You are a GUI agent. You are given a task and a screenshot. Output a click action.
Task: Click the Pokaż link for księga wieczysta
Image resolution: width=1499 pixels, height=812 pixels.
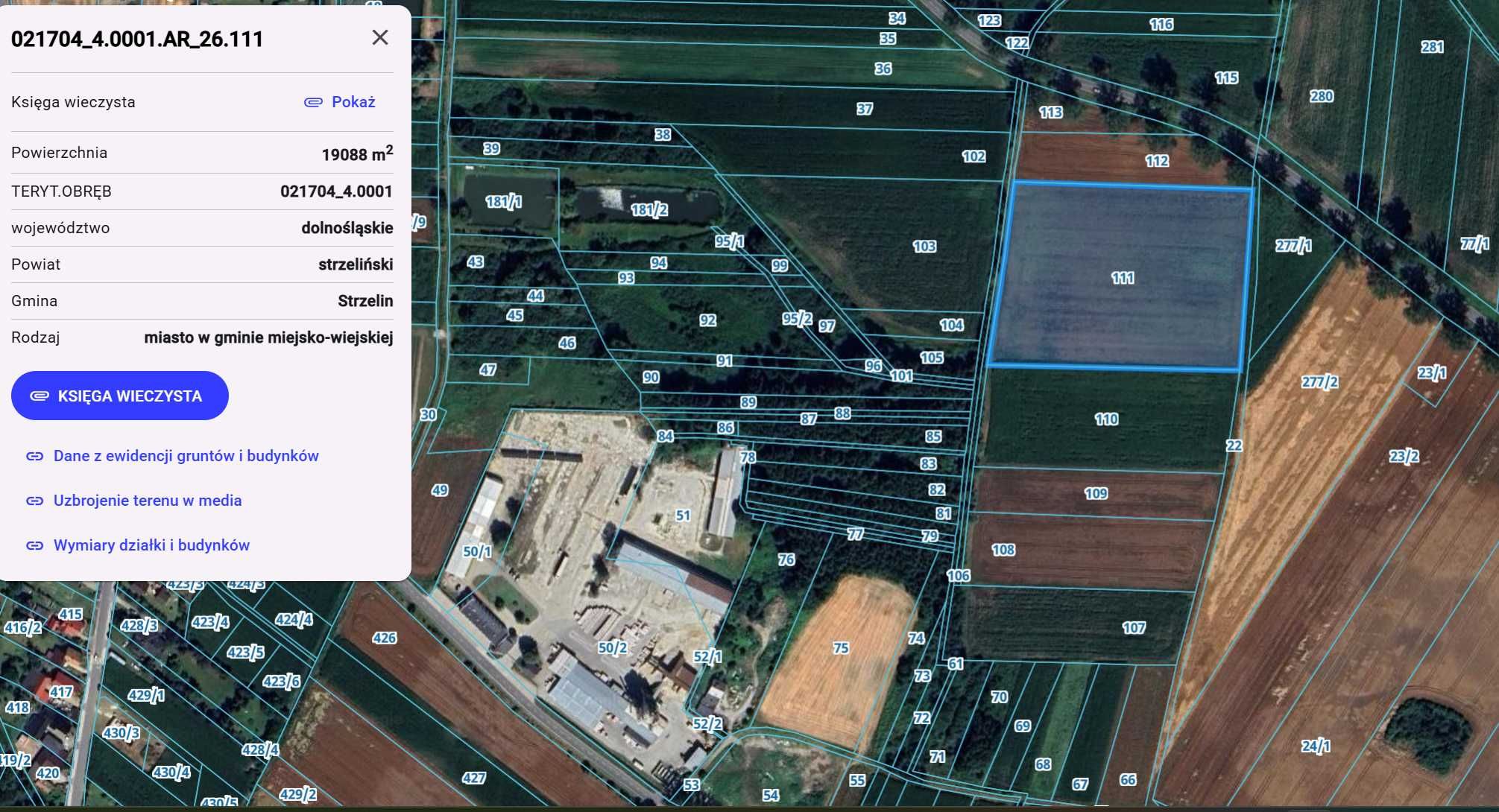(x=353, y=102)
